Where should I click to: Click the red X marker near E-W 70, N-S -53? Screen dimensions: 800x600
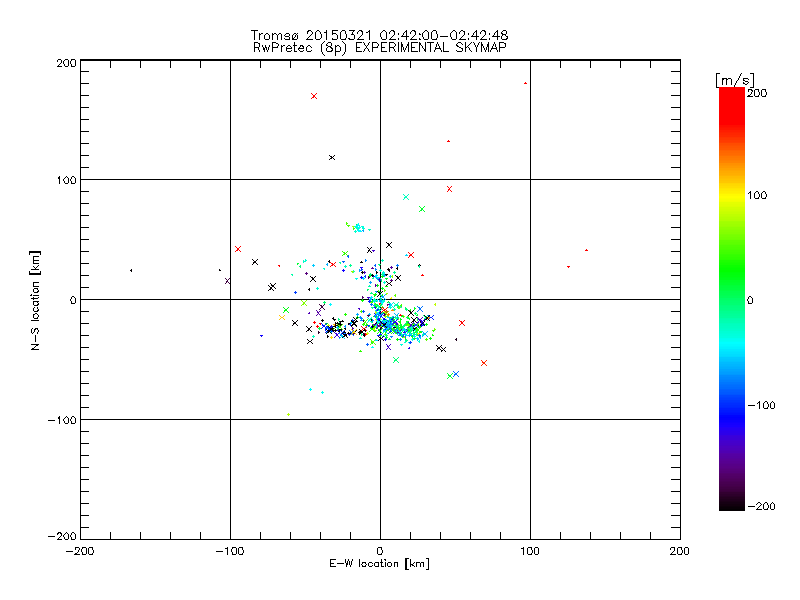(484, 363)
